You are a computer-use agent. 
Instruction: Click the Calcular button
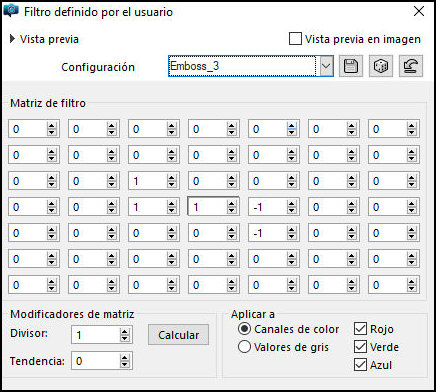pyautogui.click(x=178, y=335)
